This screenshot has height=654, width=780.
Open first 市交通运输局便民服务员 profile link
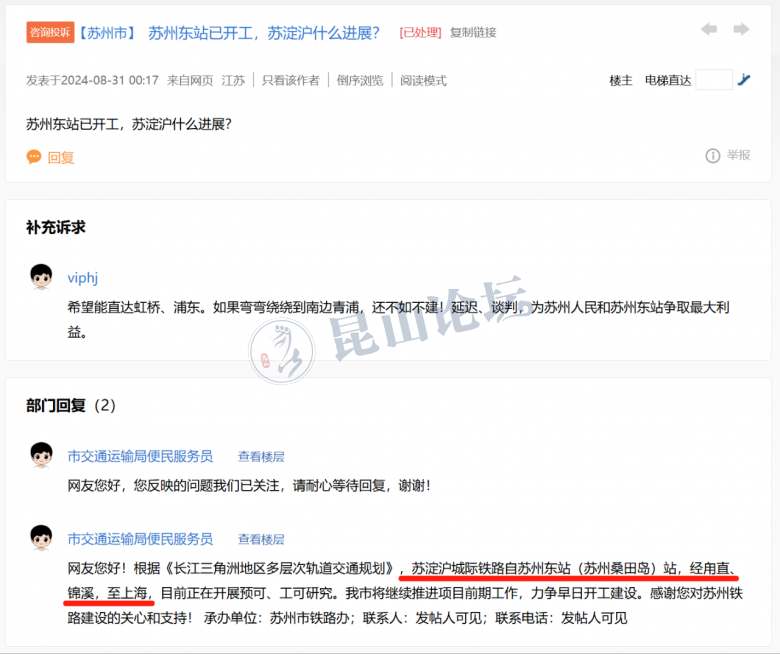(x=140, y=456)
